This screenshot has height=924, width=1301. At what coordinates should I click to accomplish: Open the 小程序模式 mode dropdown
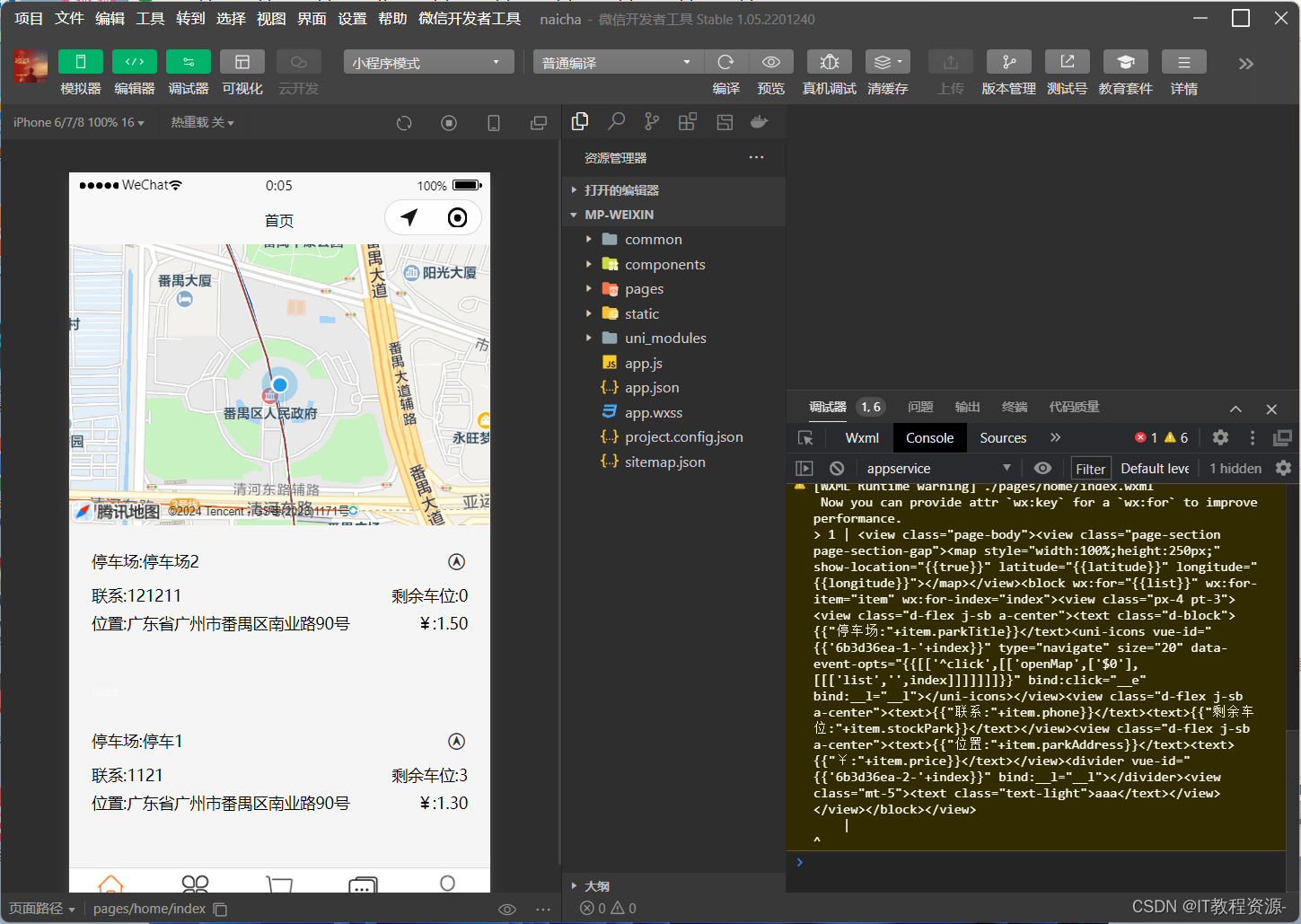point(428,62)
